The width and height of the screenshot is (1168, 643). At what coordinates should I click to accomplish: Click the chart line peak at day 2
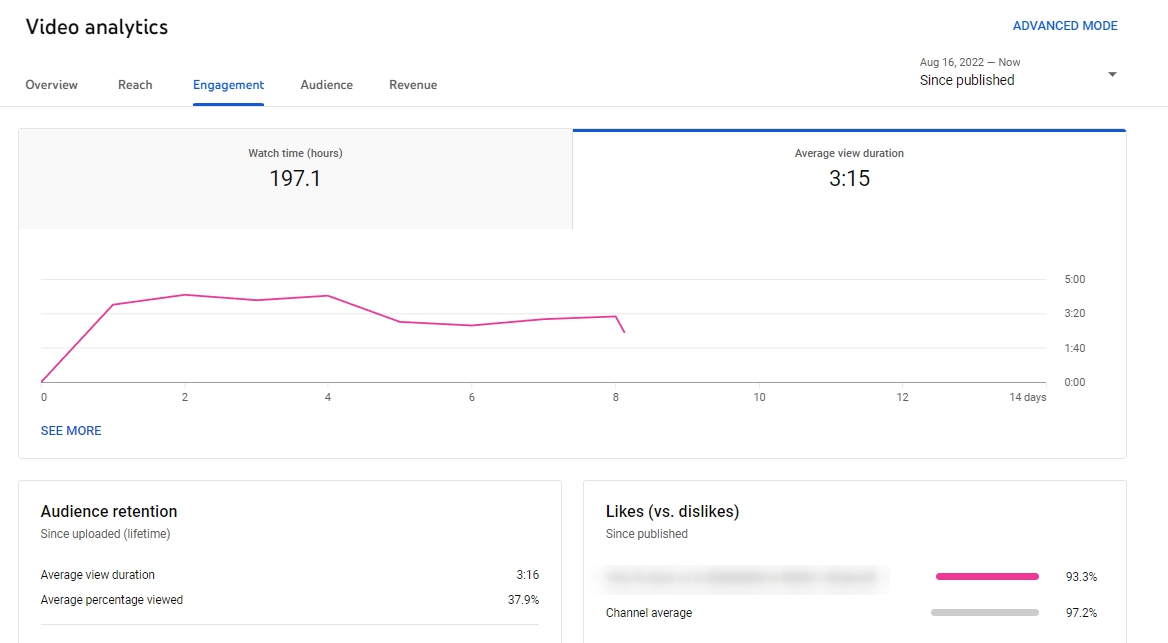click(x=185, y=295)
